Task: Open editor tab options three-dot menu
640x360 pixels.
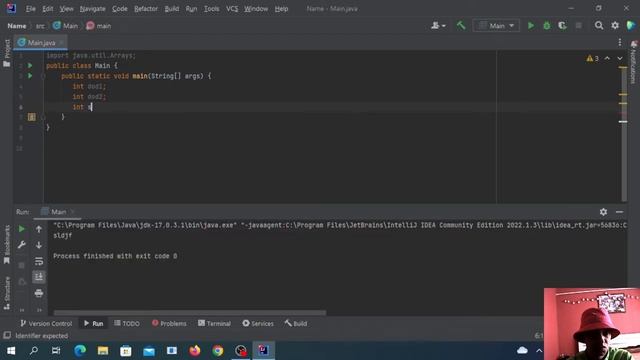Action: 620,42
